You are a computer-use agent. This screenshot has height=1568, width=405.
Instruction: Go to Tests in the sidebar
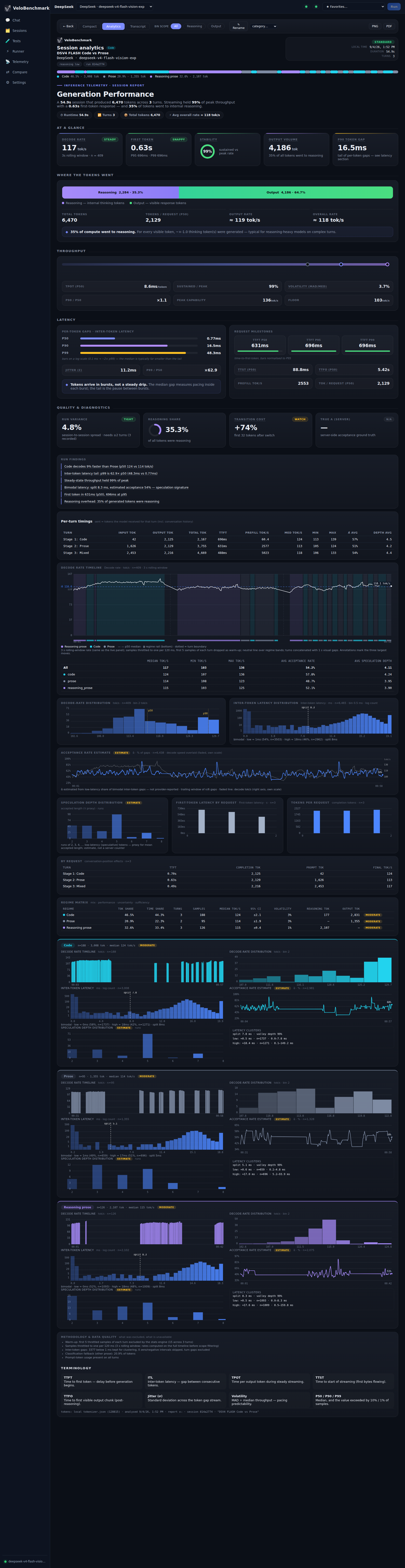pyautogui.click(x=24, y=41)
